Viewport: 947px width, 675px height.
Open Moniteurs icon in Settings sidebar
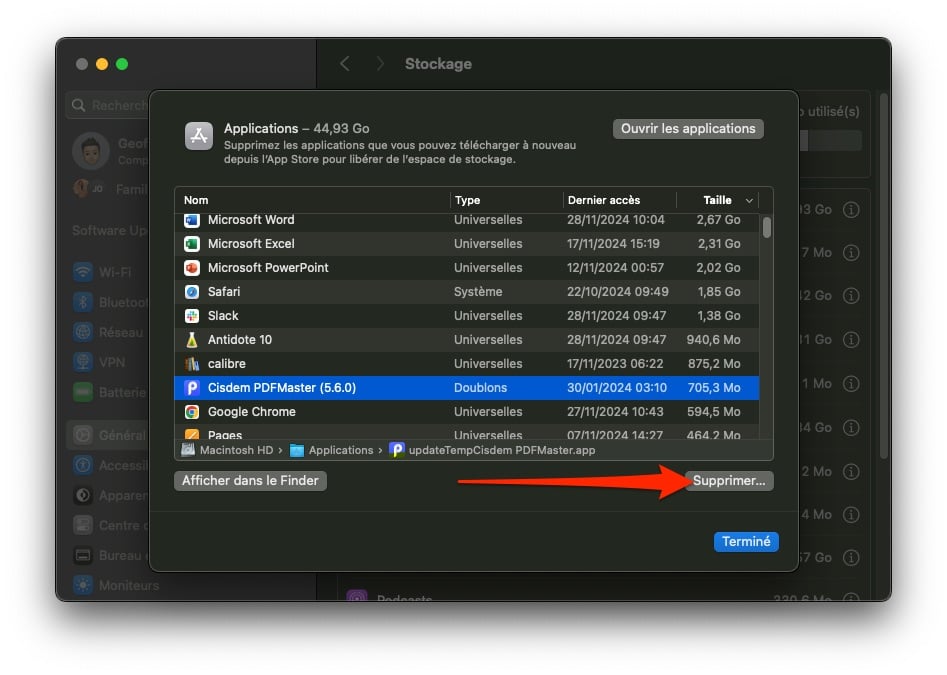coord(83,585)
